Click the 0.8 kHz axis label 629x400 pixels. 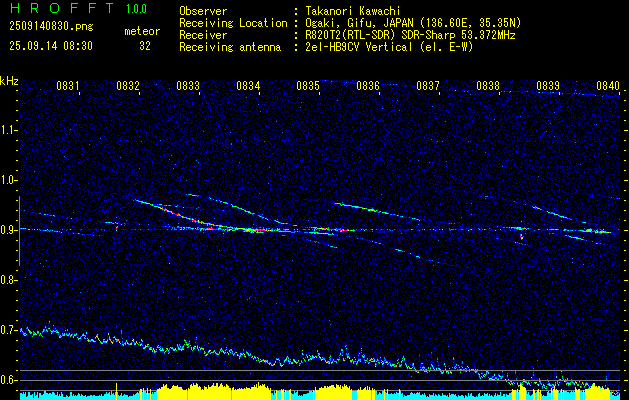[8, 280]
